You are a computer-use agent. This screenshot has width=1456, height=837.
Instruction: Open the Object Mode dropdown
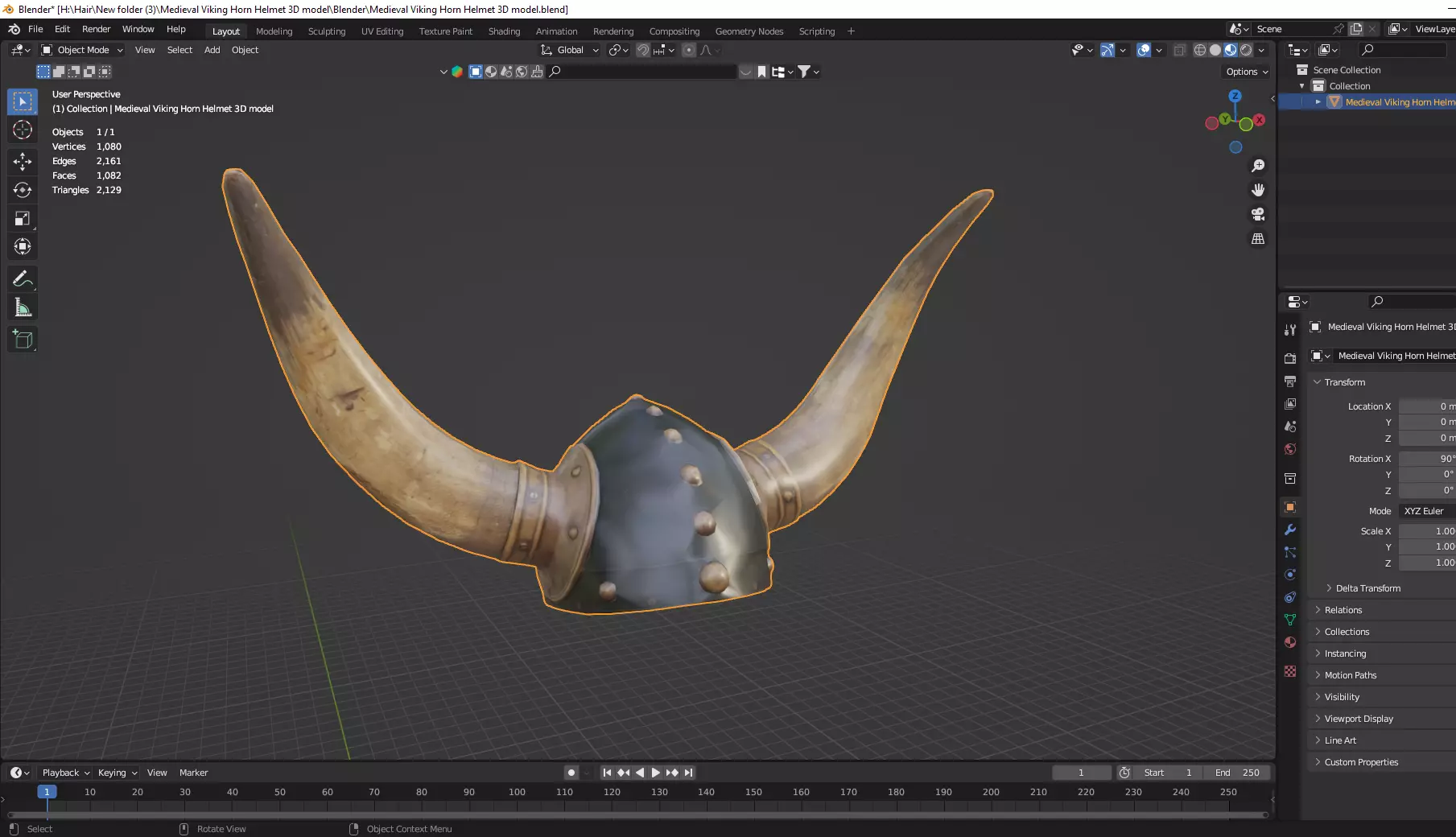(x=81, y=50)
